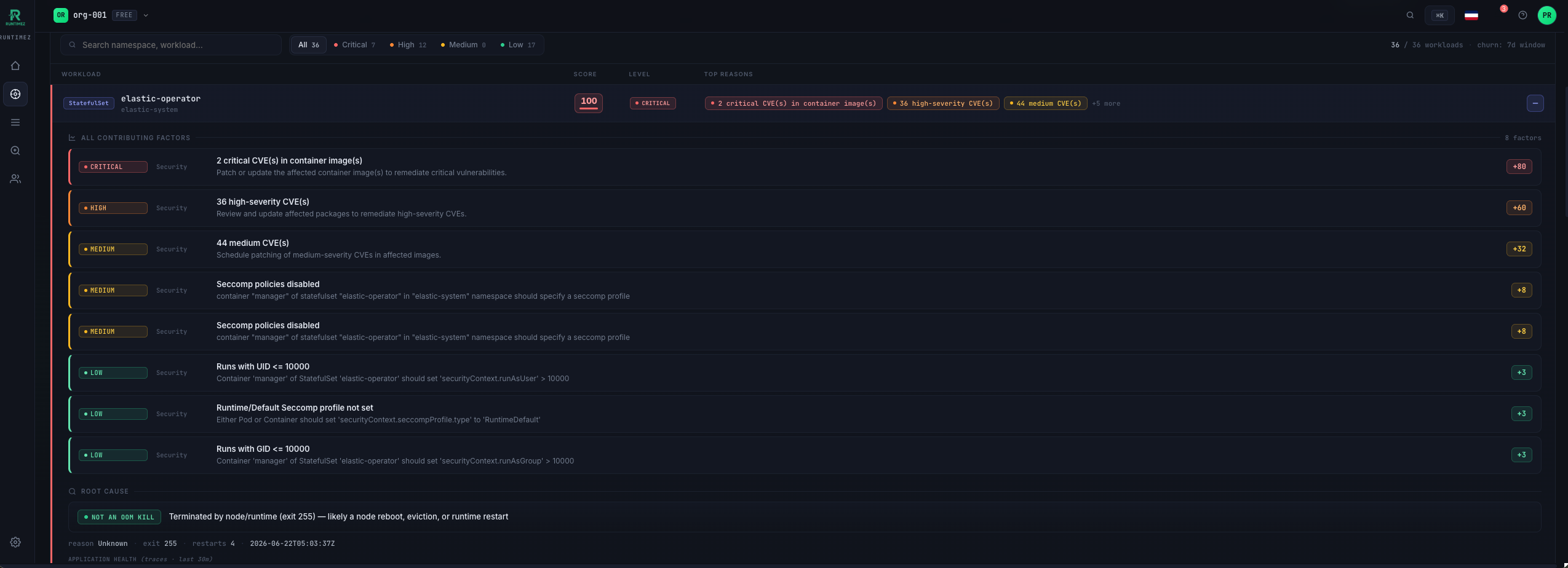This screenshot has height=568, width=1568.
Task: Open settings gear at sidebar bottom
Action: [x=15, y=542]
